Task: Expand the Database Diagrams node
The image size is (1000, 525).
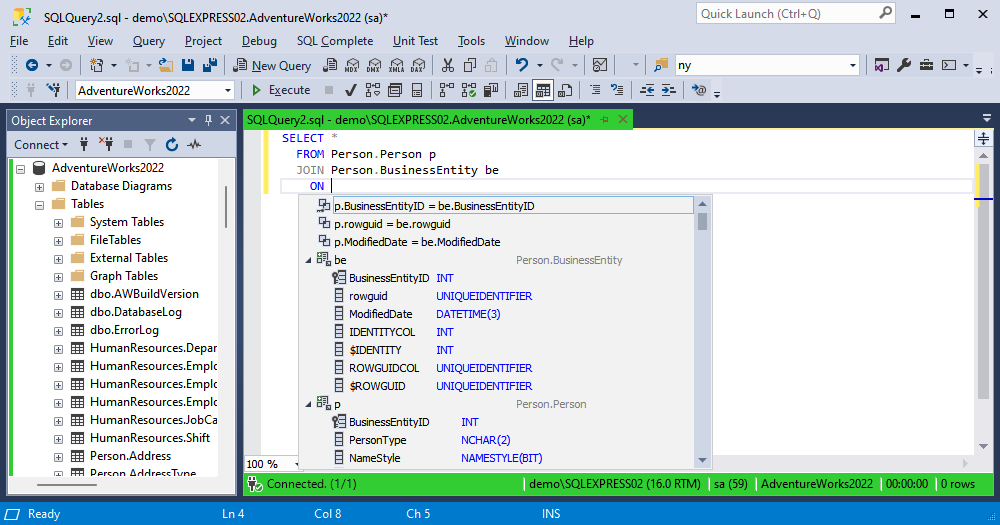Action: coord(40,187)
